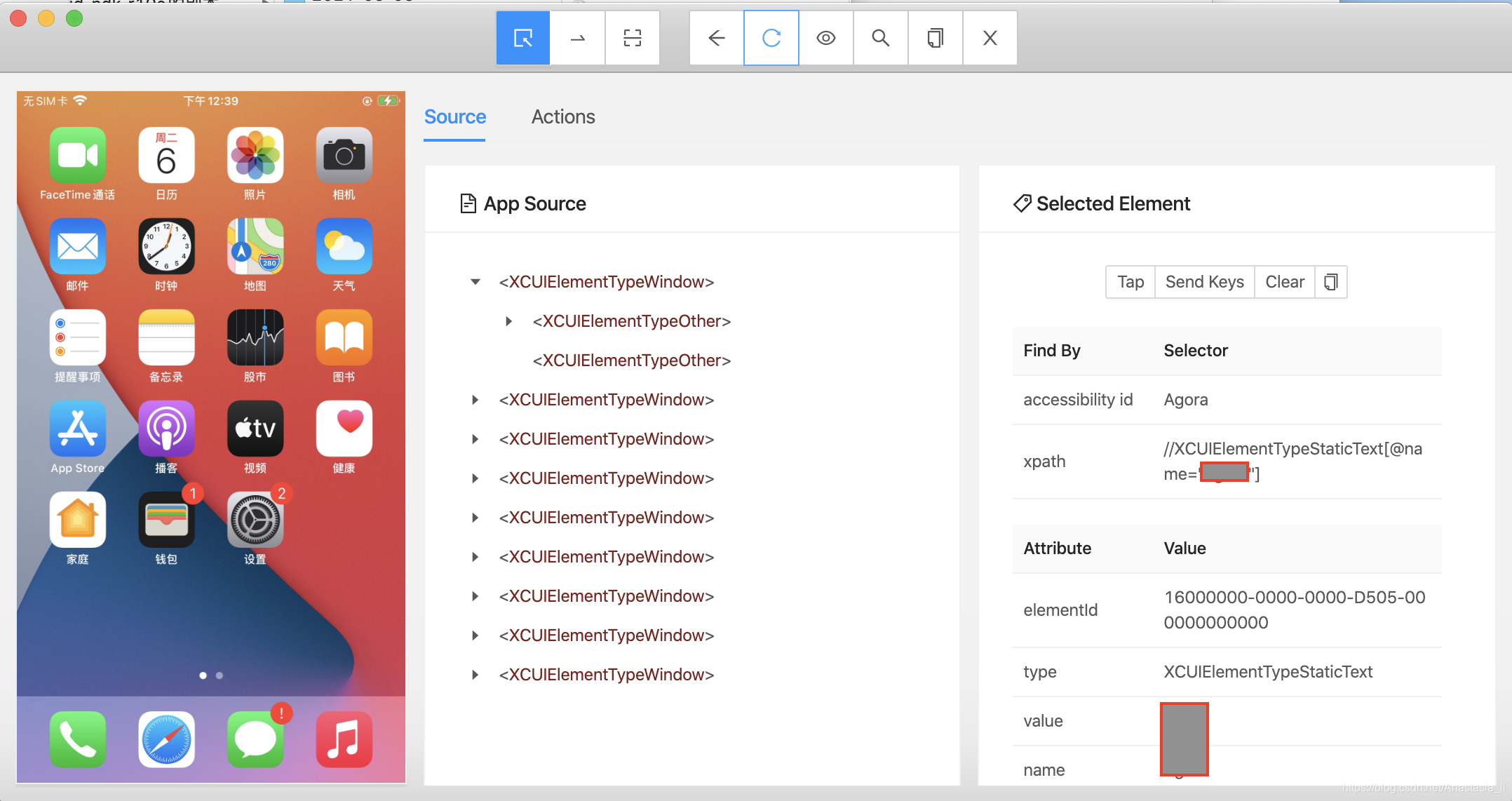Tap the Settings app icon on phone
Viewport: 1512px width, 801px height.
click(255, 520)
